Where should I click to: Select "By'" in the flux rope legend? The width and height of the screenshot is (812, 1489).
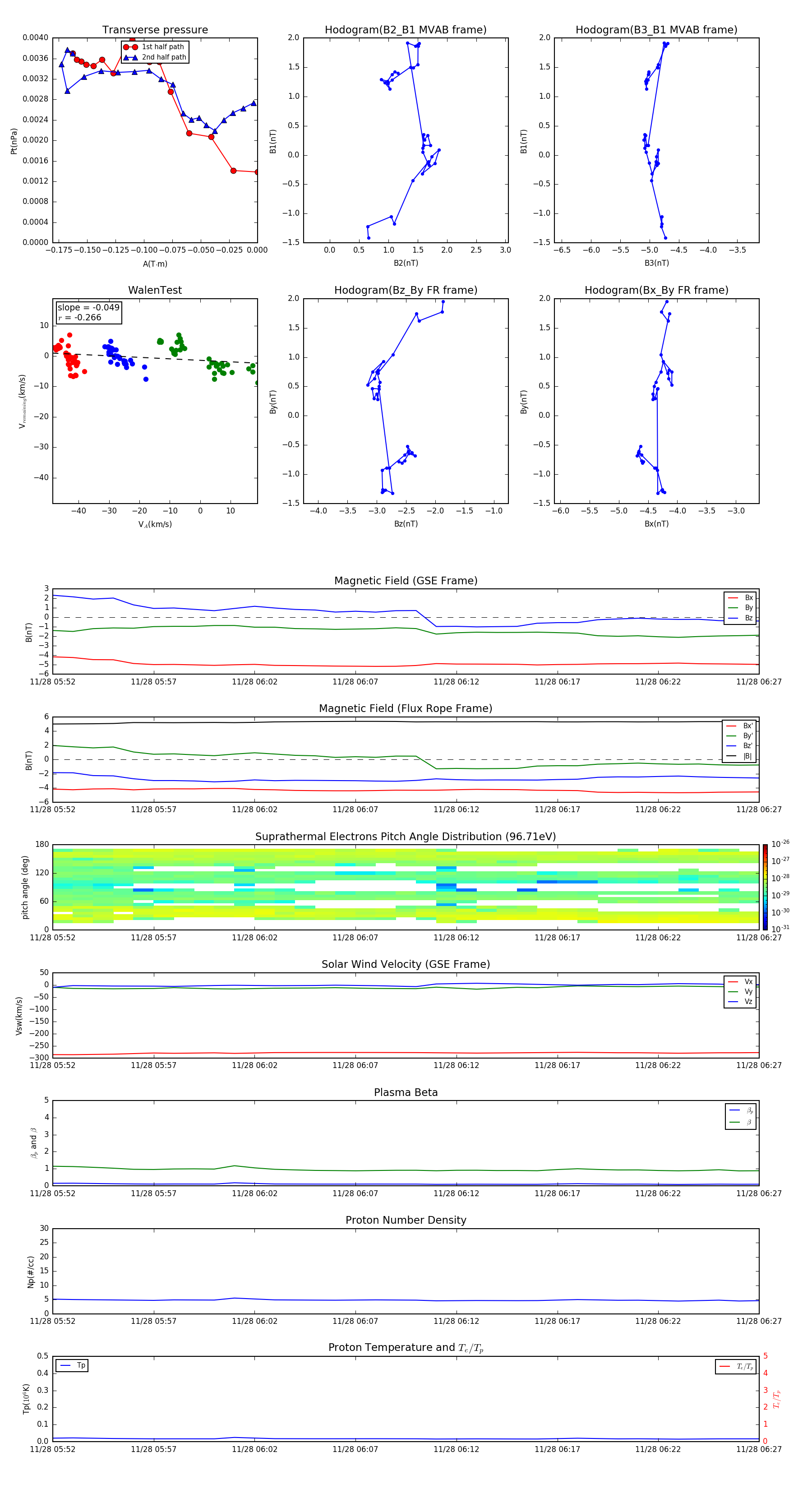tap(740, 736)
